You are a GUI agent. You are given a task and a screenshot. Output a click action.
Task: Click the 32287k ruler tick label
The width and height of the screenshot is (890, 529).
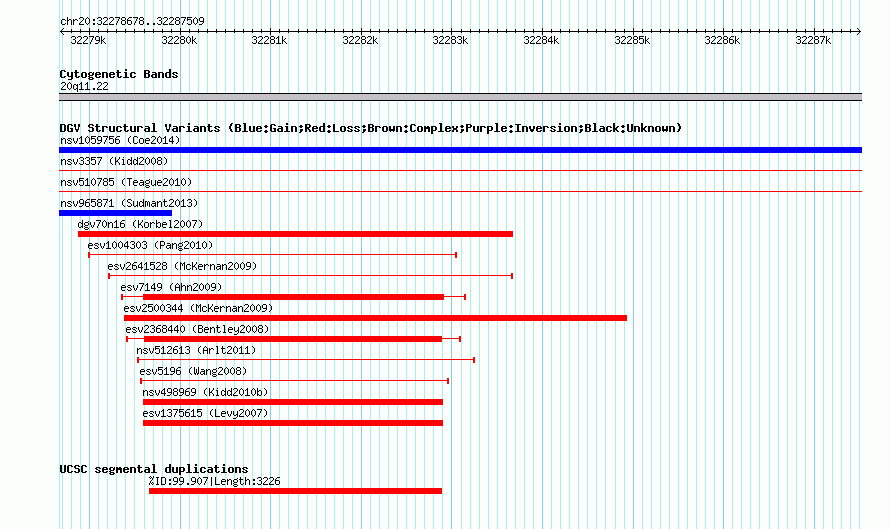tap(813, 40)
